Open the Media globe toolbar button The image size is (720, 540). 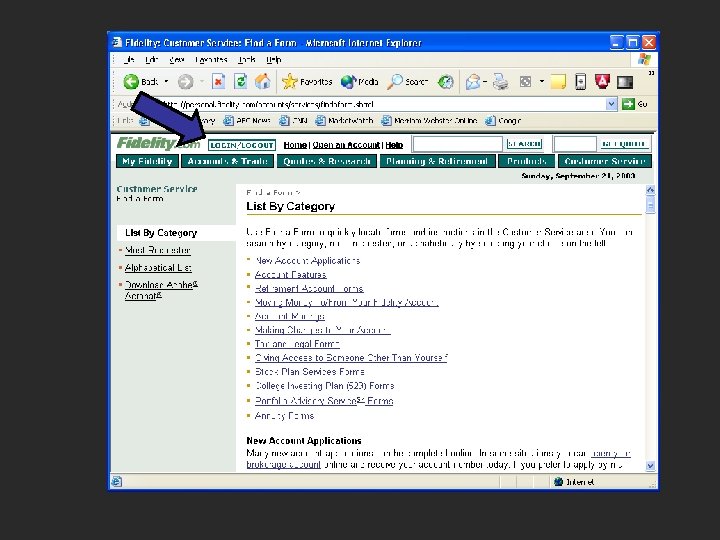click(360, 82)
